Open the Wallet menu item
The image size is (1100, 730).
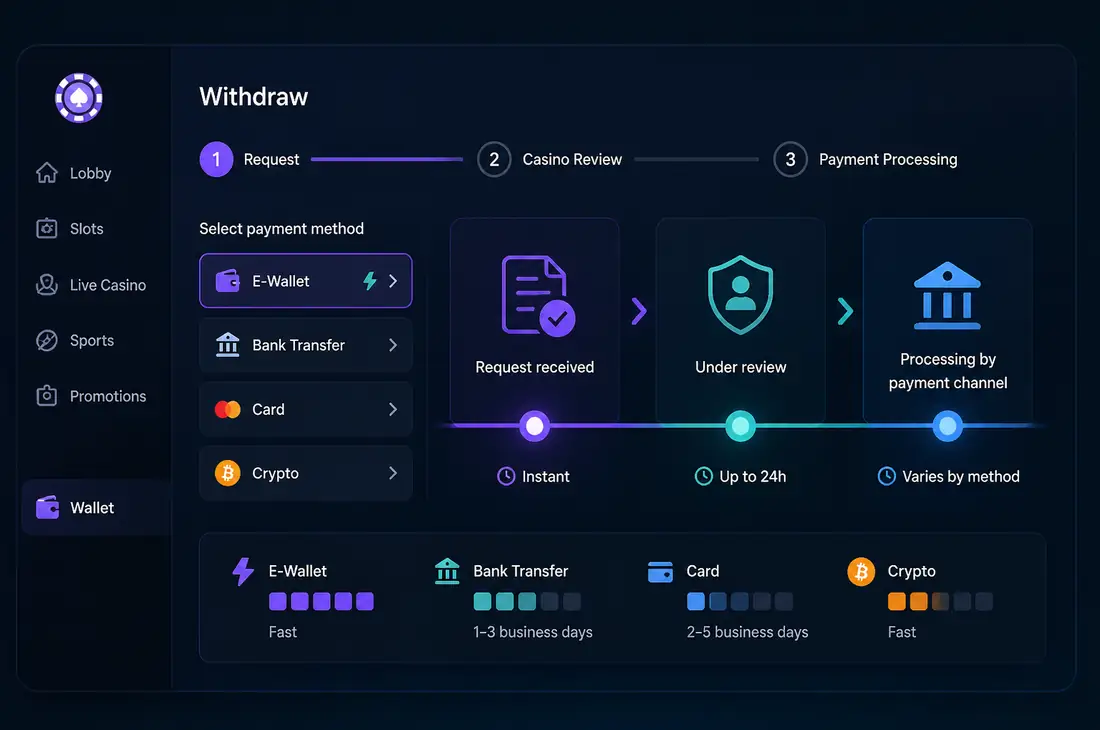(96, 508)
